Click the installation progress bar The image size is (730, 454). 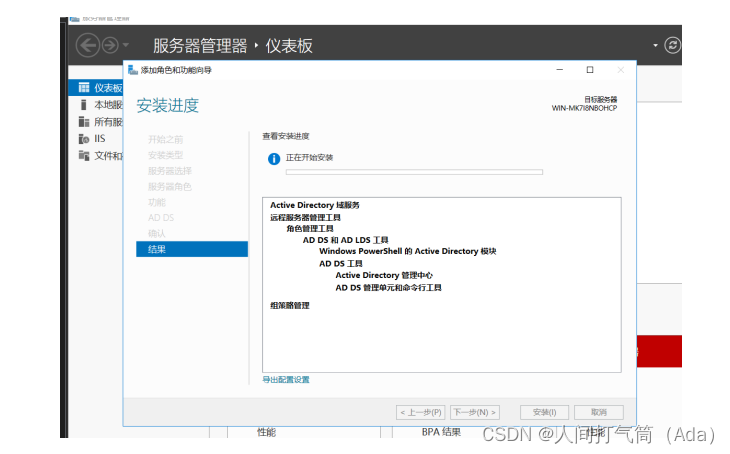[414, 172]
